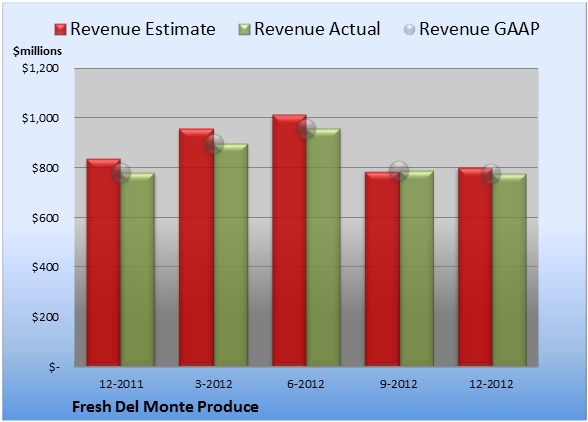Click the "$800" axis value

[45, 168]
